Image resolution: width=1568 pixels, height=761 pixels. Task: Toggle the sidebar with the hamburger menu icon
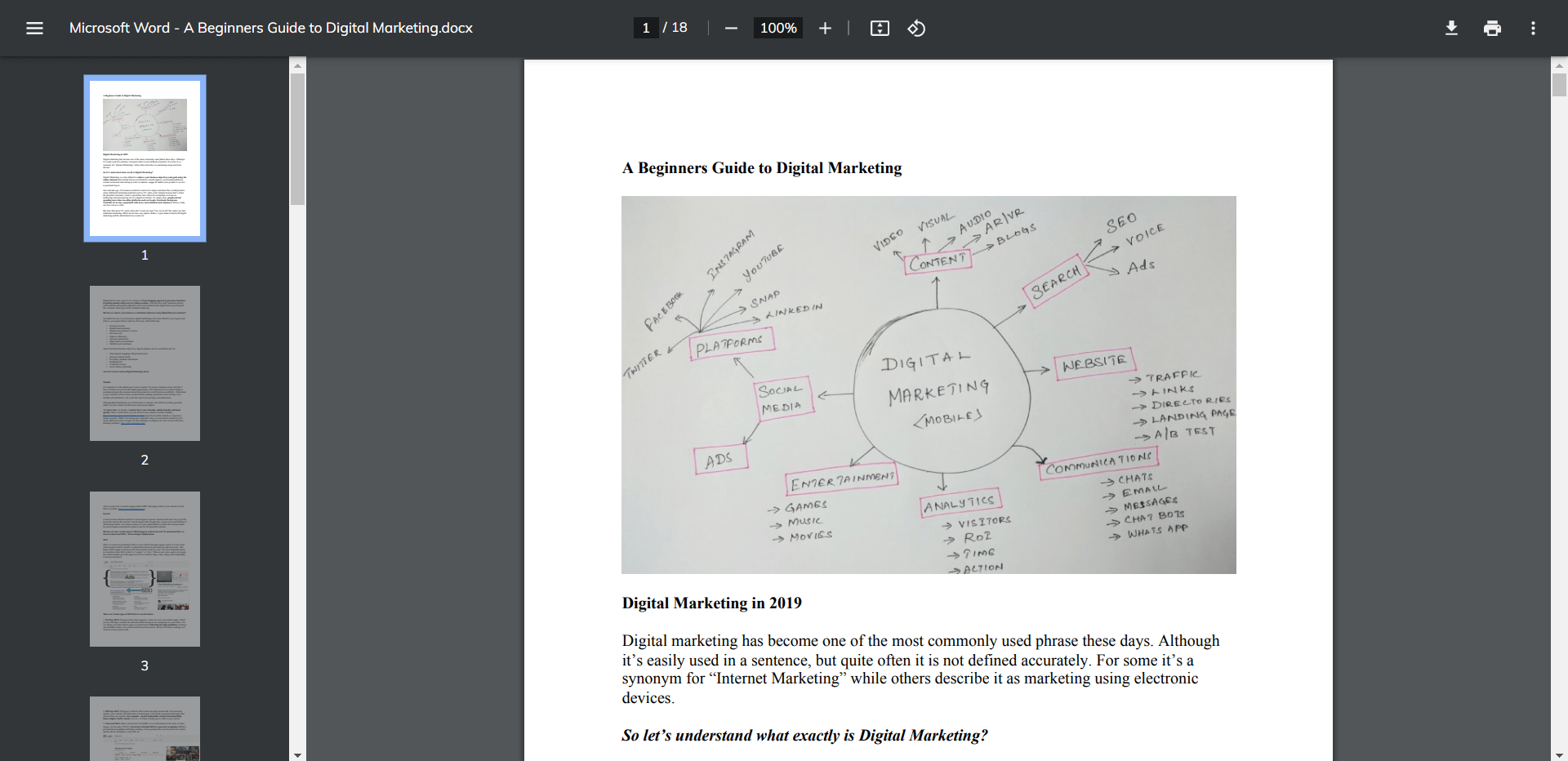pos(34,29)
